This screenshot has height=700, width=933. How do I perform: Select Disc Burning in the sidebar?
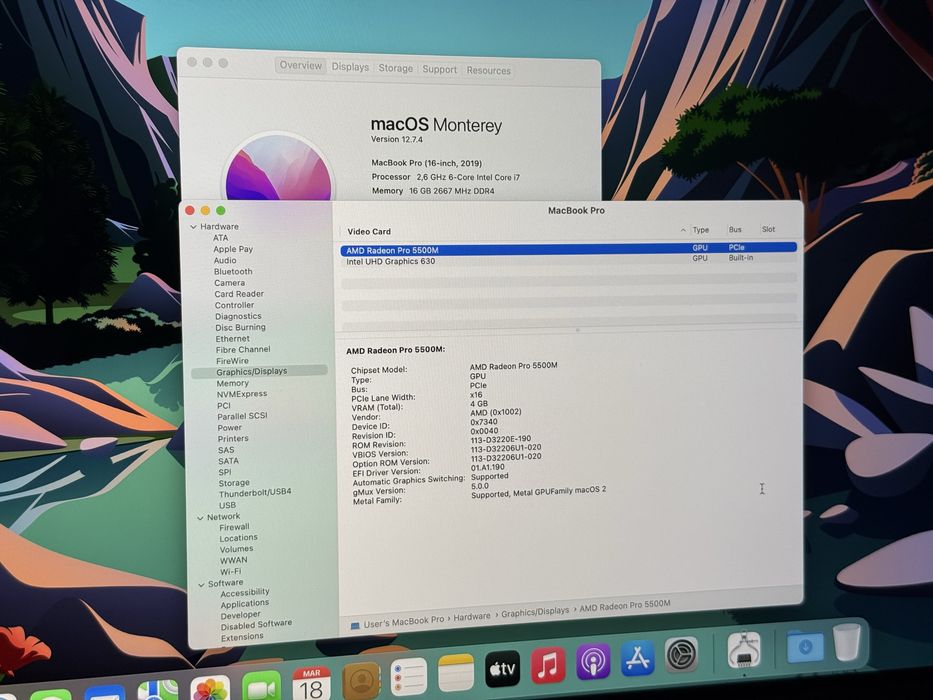click(240, 327)
